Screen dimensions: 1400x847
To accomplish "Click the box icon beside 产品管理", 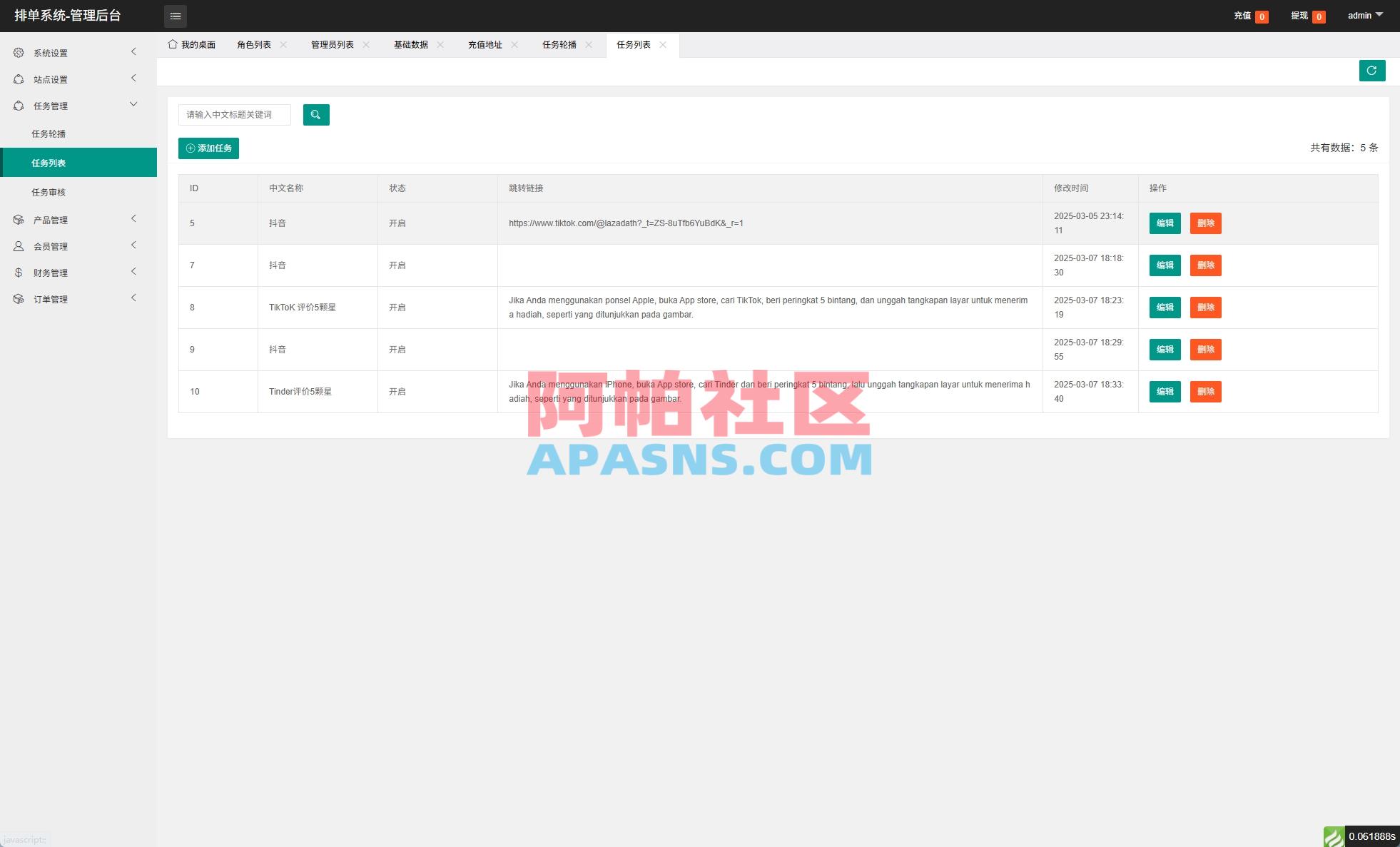I will (19, 219).
